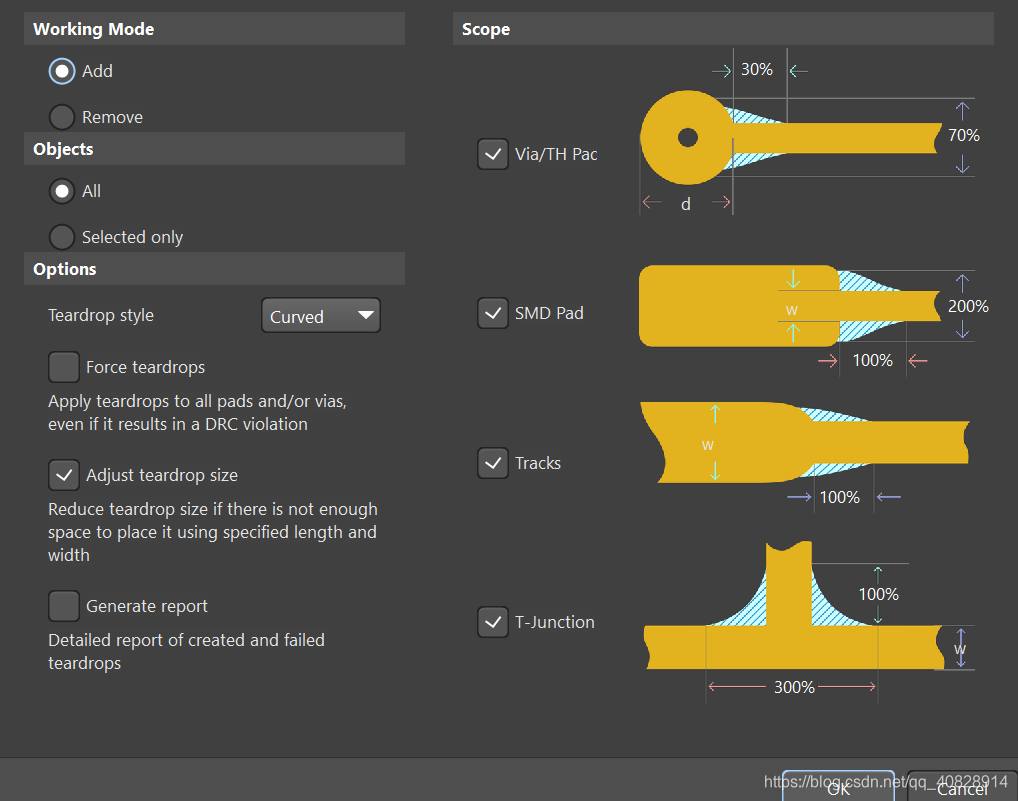
Task: Select the Add working mode radio button
Action: click(62, 71)
